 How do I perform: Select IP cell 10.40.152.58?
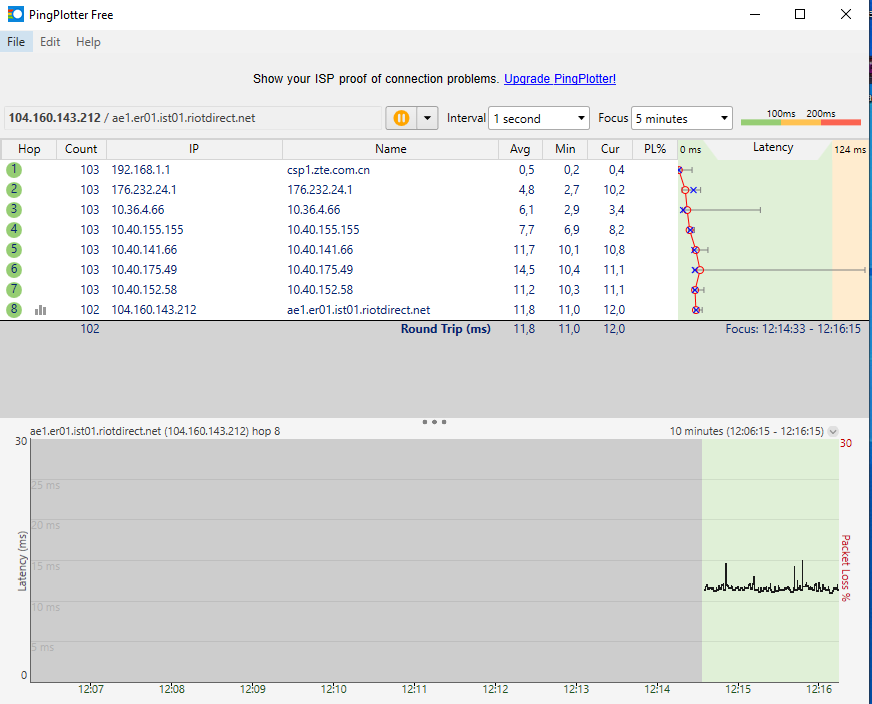pyautogui.click(x=144, y=290)
